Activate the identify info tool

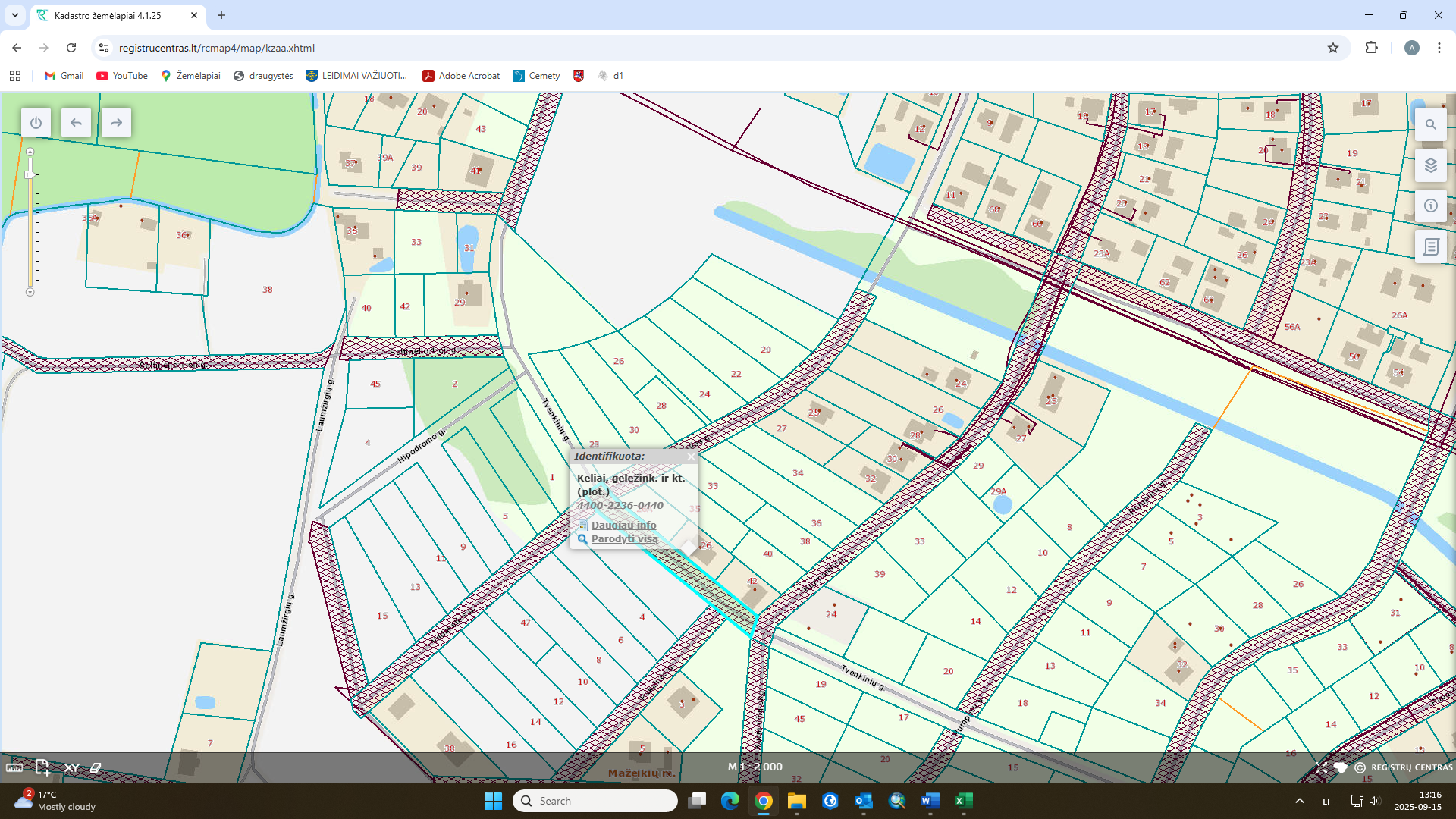pos(1430,206)
